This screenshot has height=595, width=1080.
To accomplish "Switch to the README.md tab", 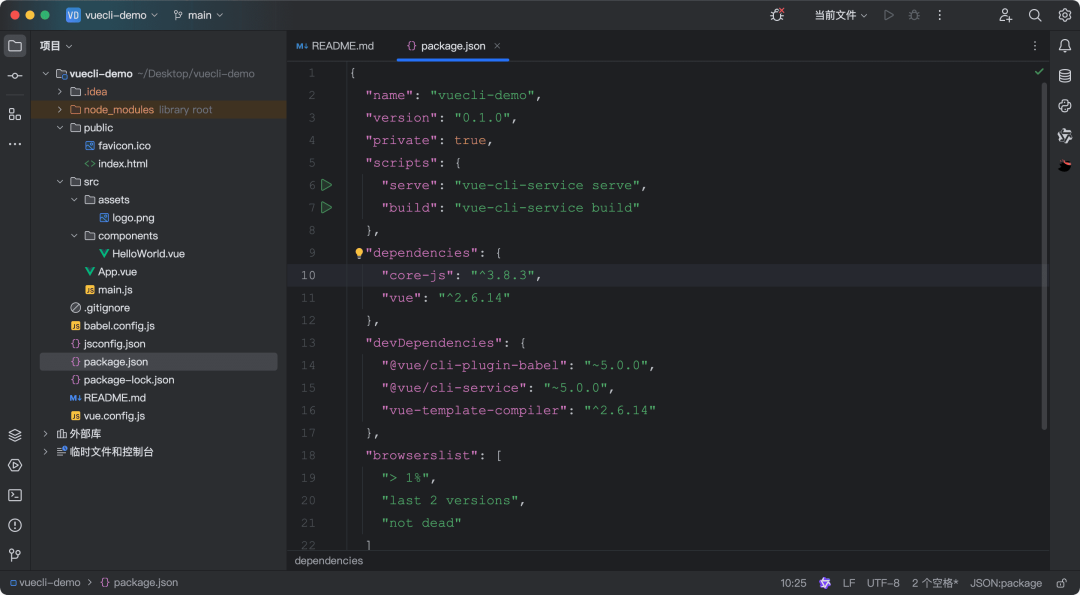I will click(x=335, y=46).
